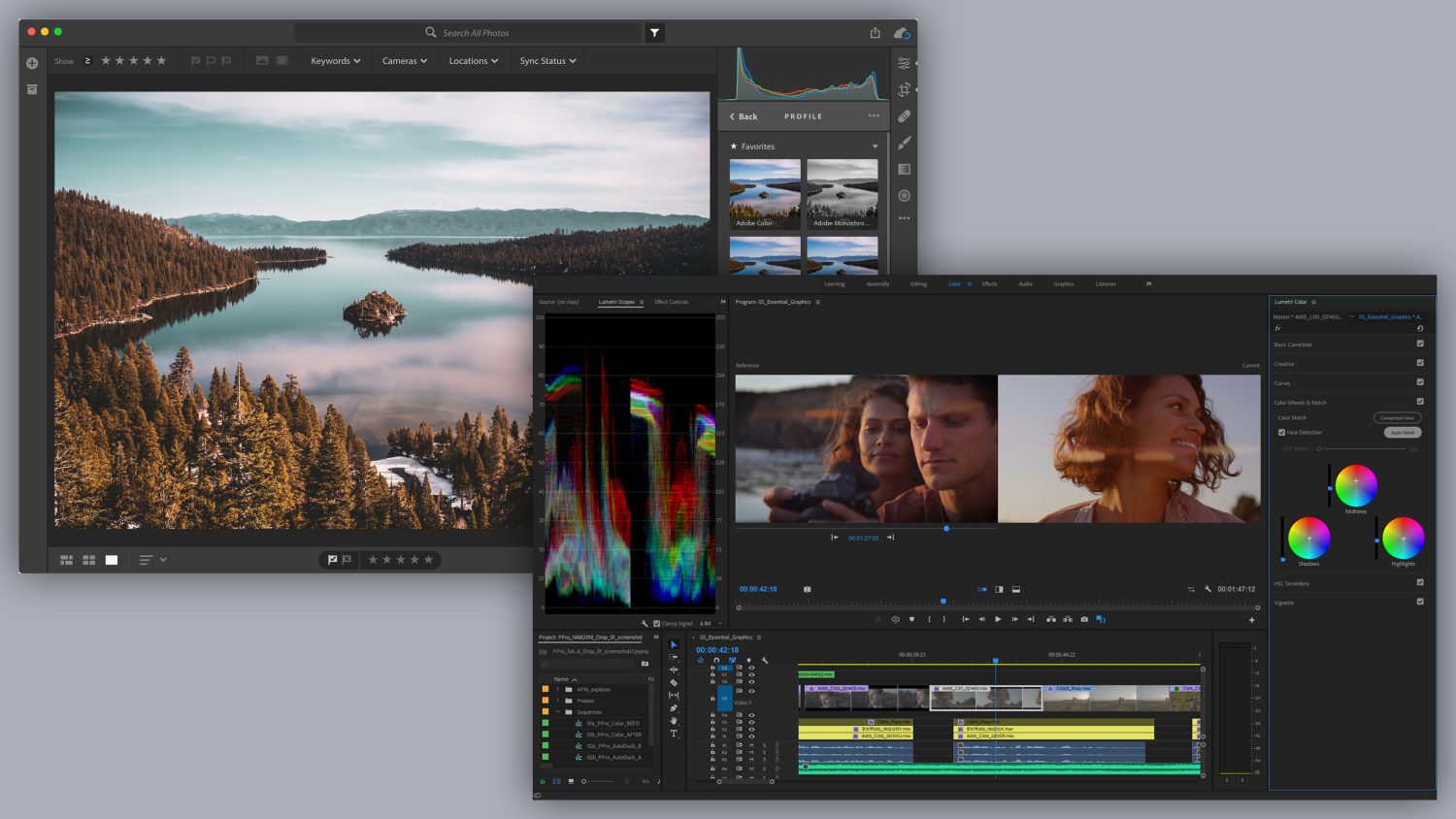1456x819 pixels.
Task: Disable the Face Detection checkbox
Action: [x=1281, y=433]
